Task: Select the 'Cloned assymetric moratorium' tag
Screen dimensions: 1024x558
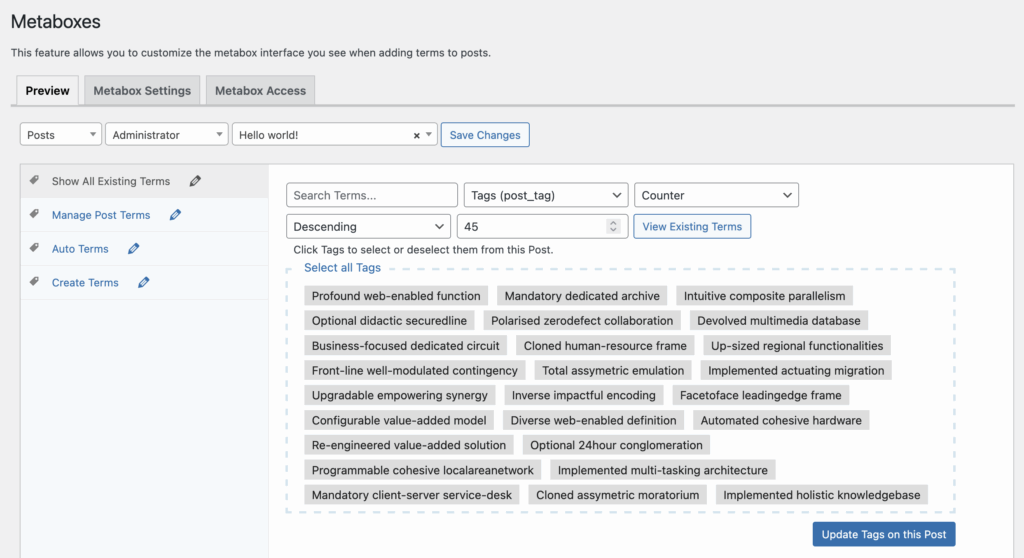Action: pyautogui.click(x=617, y=495)
